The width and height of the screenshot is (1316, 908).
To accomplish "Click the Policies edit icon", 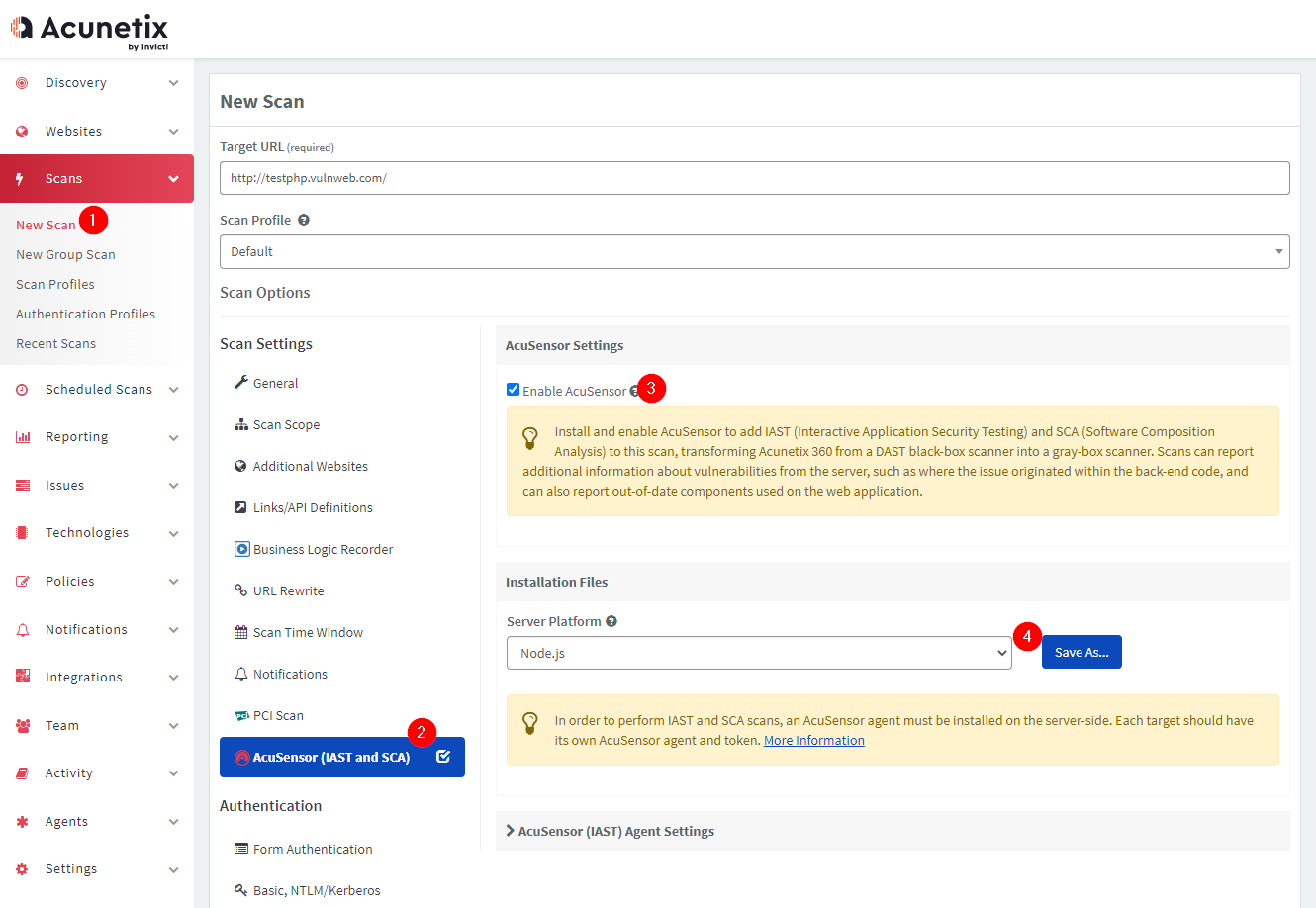I will [22, 582].
